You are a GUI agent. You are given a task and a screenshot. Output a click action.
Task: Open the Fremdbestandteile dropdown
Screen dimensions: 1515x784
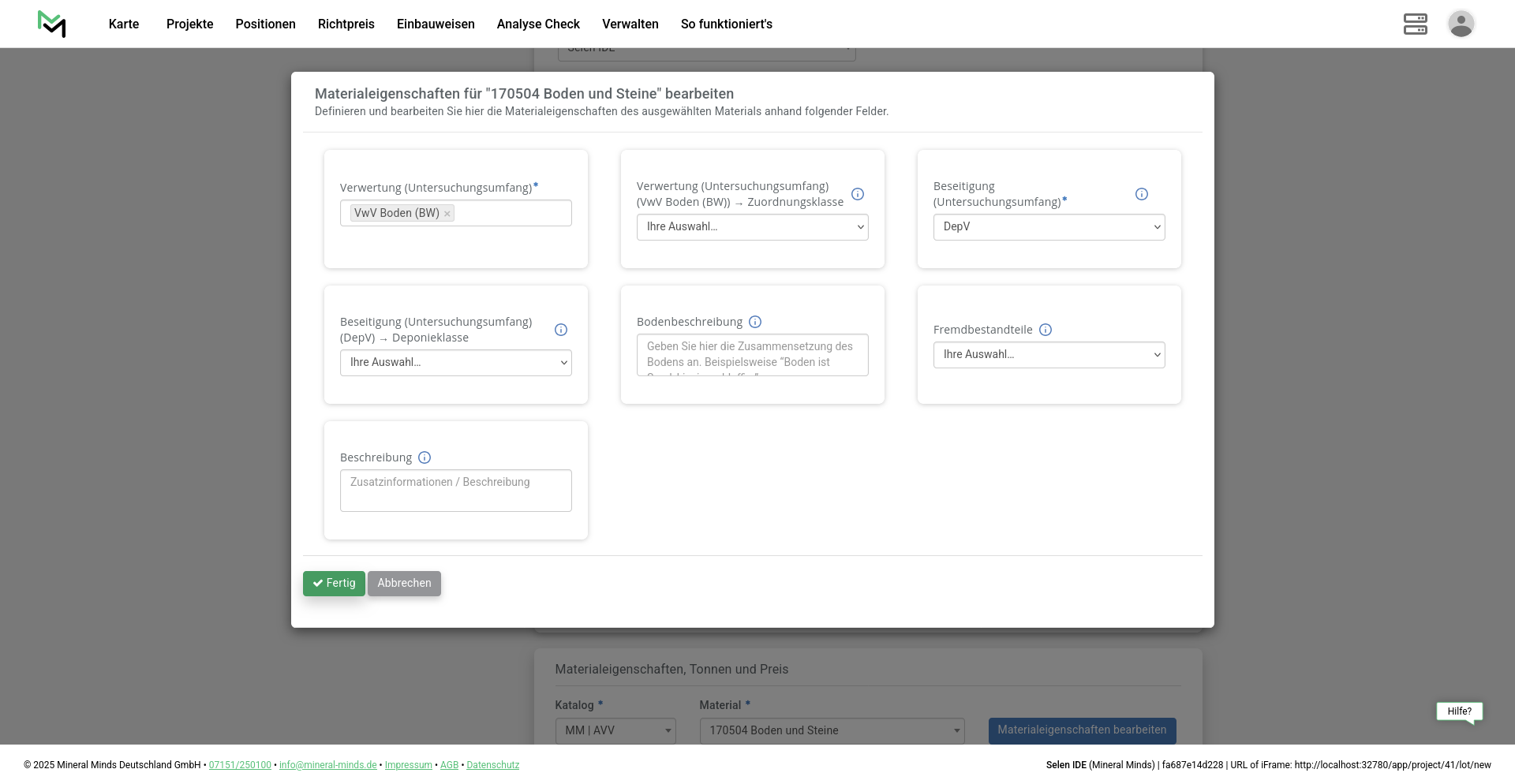coord(1049,355)
